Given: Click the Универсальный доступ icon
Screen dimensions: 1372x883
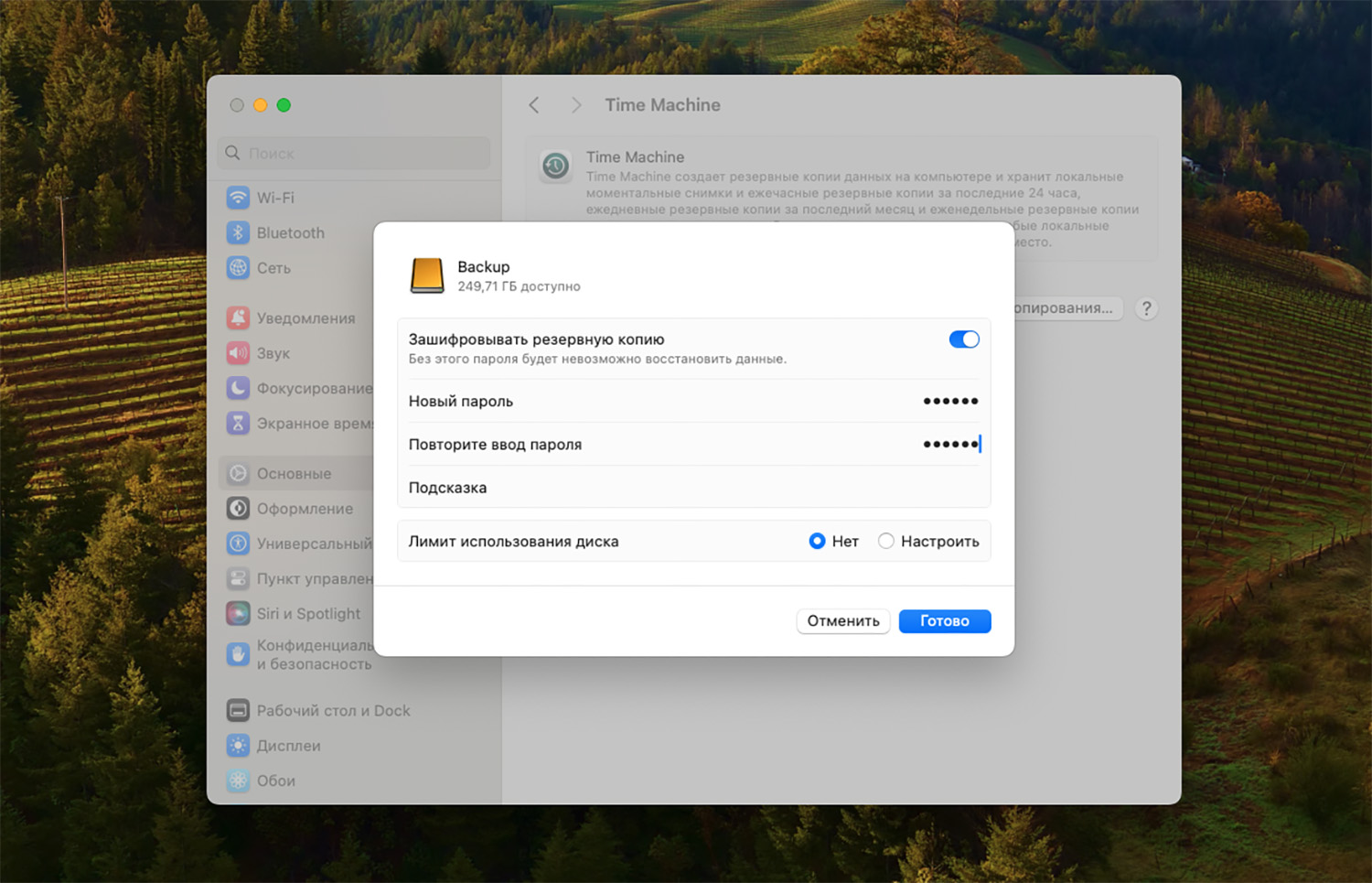Looking at the screenshot, I should click(238, 544).
